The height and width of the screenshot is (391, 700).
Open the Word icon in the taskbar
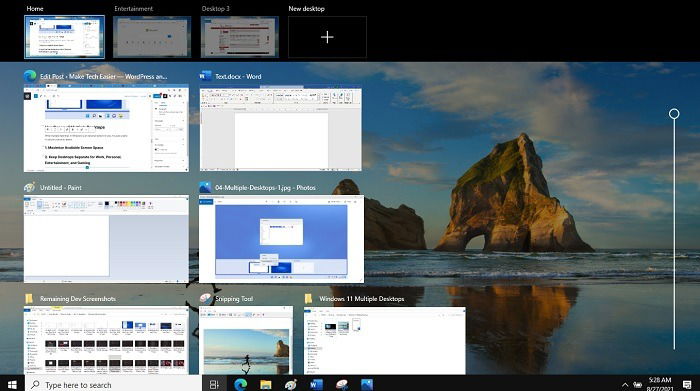point(316,384)
